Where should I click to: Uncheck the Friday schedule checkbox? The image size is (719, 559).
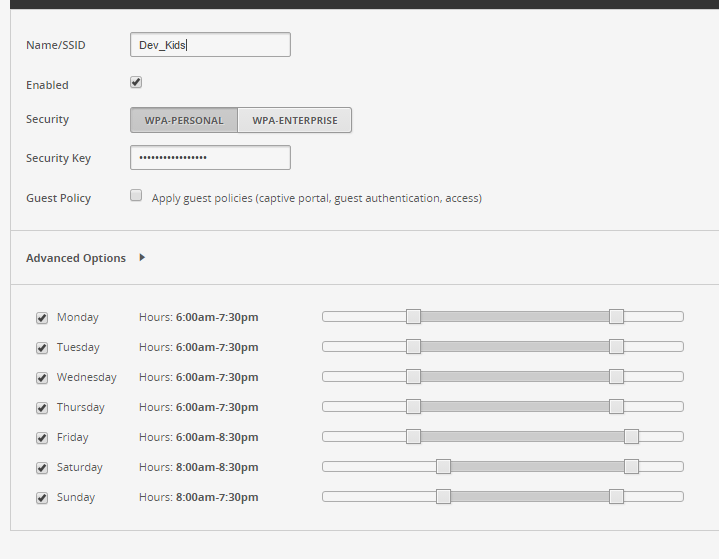tap(42, 437)
